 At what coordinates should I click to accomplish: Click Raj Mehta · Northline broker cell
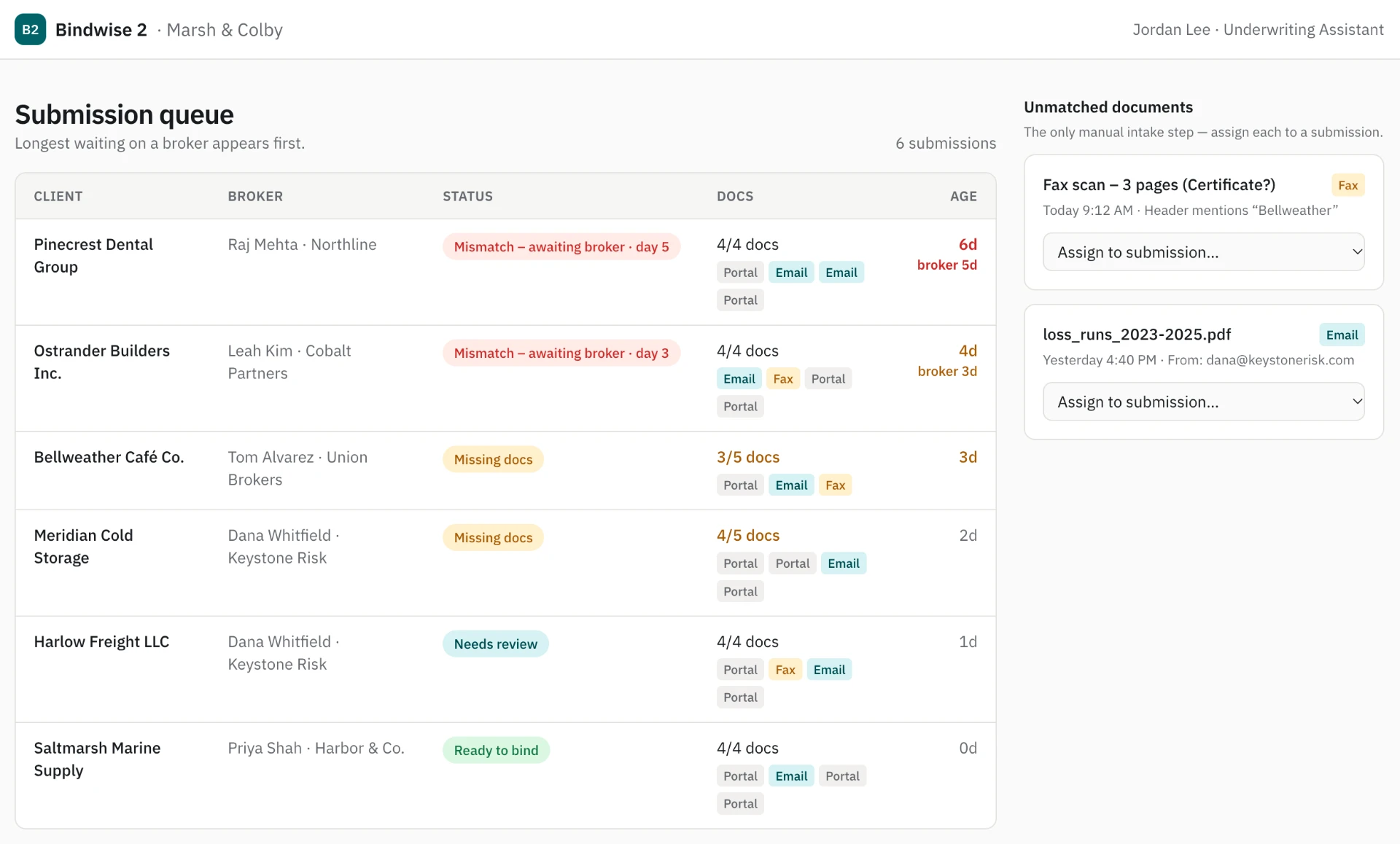[302, 245]
